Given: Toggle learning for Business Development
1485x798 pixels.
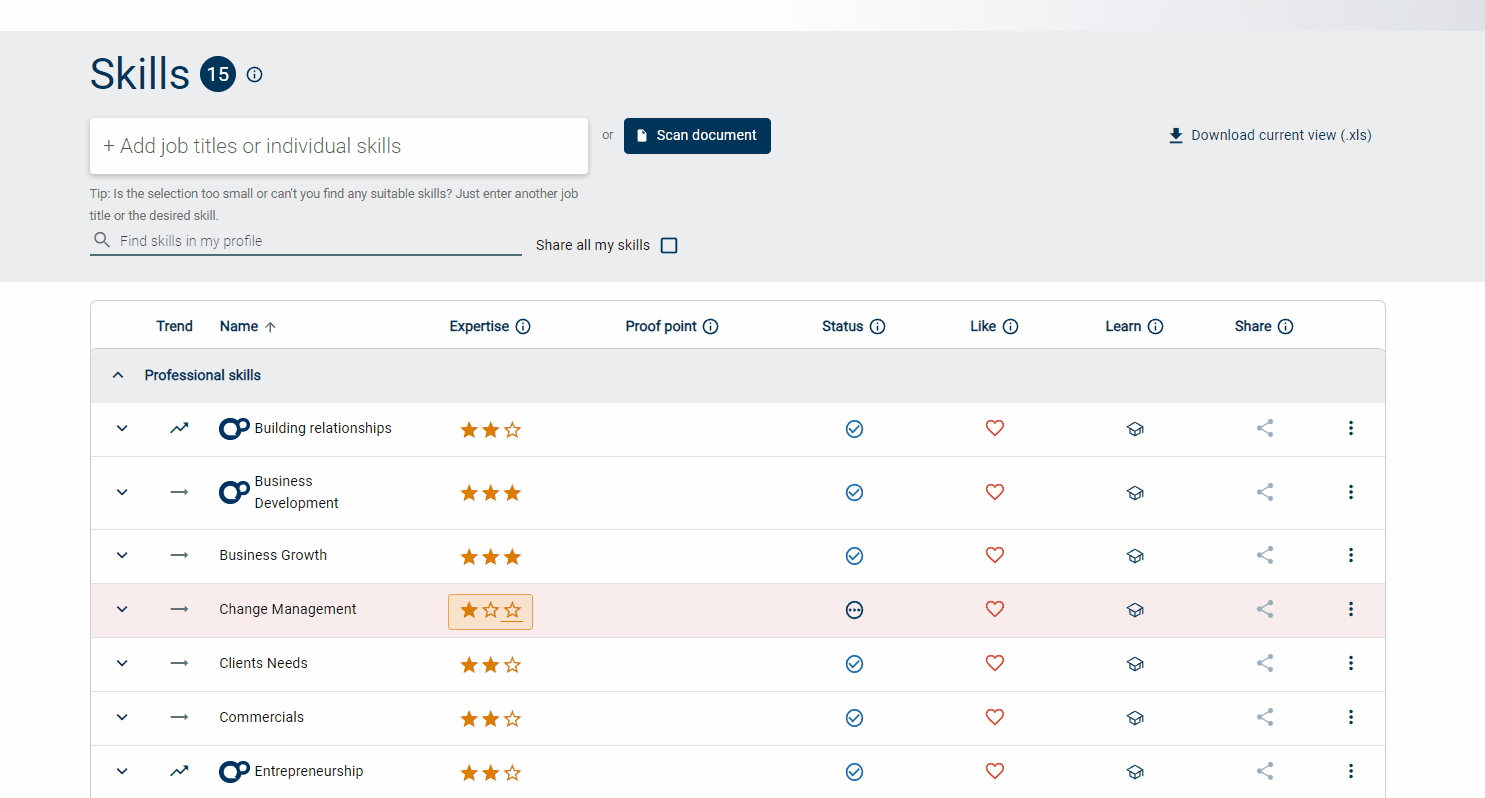Looking at the screenshot, I should tap(1135, 492).
